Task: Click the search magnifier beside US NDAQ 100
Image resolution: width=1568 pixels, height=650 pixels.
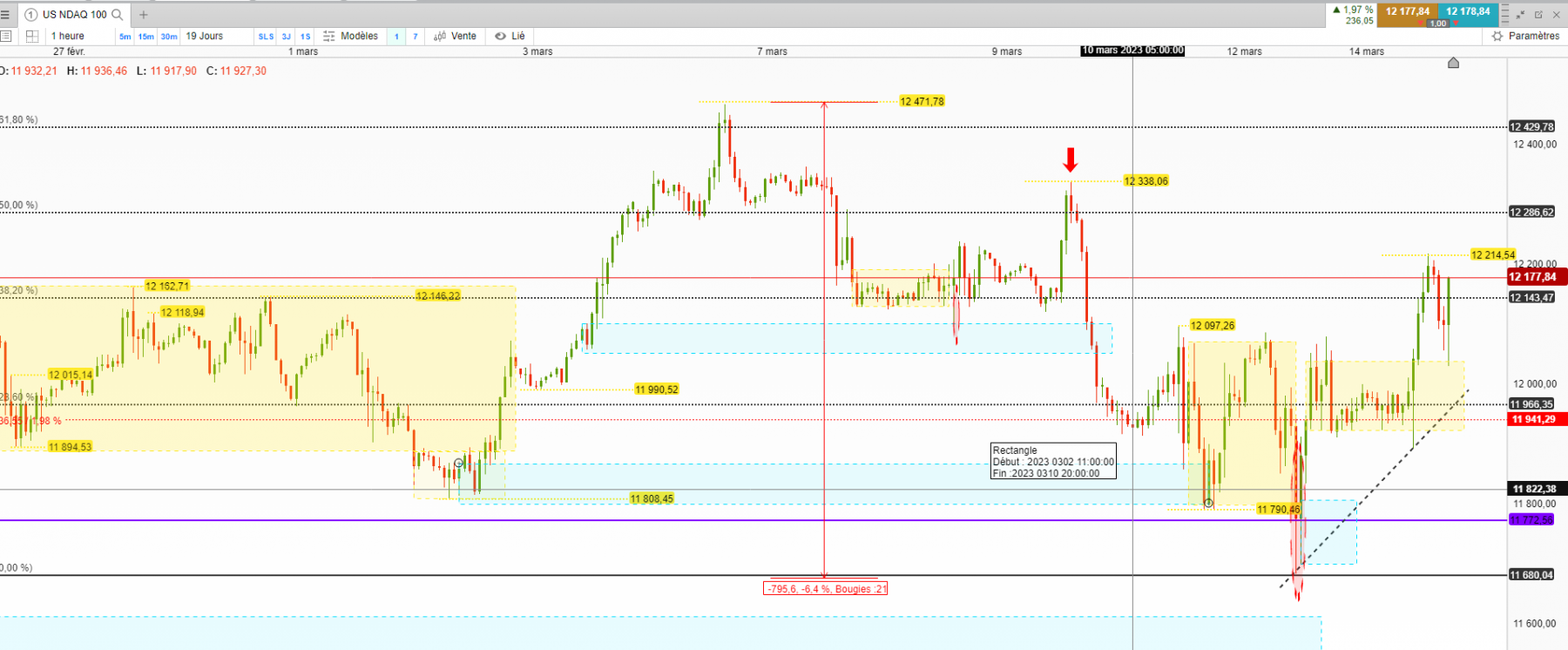Action: click(x=118, y=15)
